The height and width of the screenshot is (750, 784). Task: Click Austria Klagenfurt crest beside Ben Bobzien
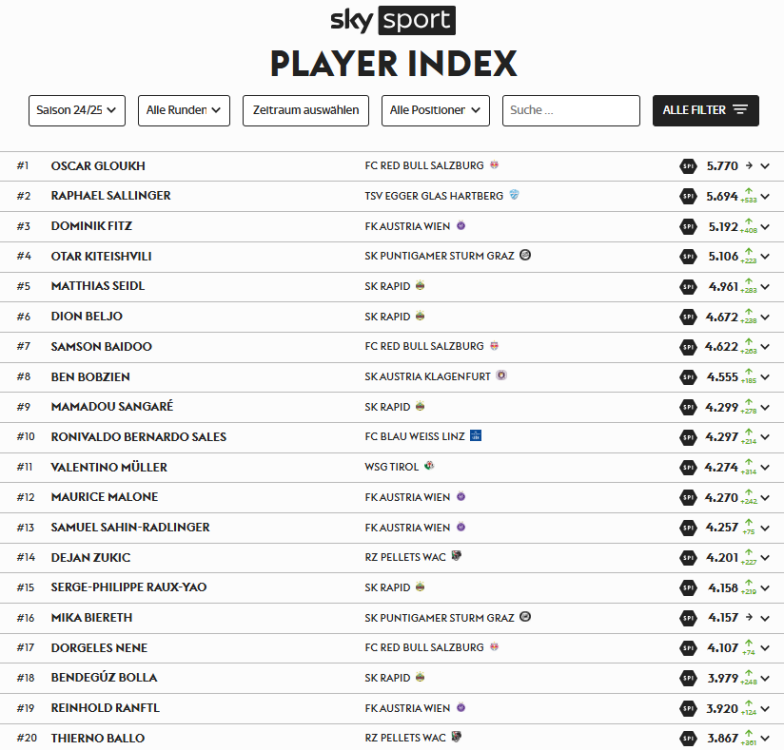[x=501, y=376]
